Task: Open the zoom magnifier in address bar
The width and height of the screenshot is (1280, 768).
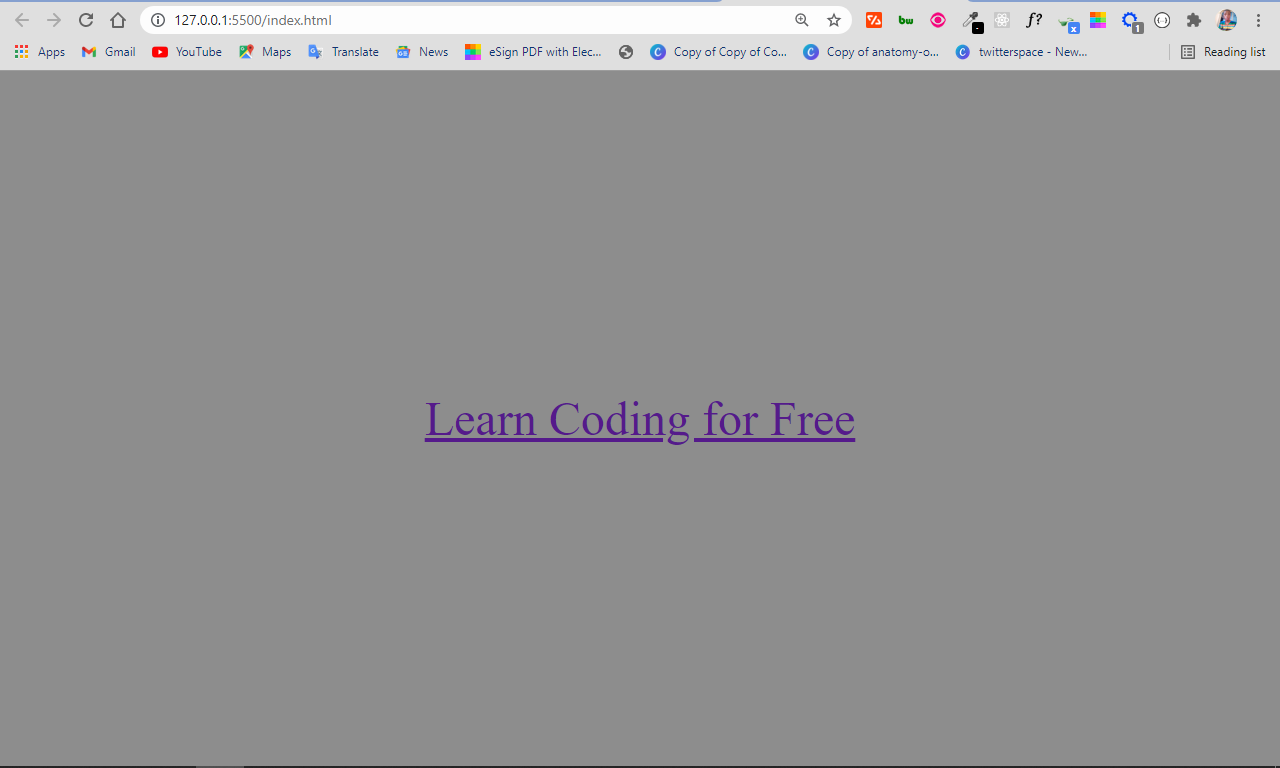Action: click(x=801, y=20)
